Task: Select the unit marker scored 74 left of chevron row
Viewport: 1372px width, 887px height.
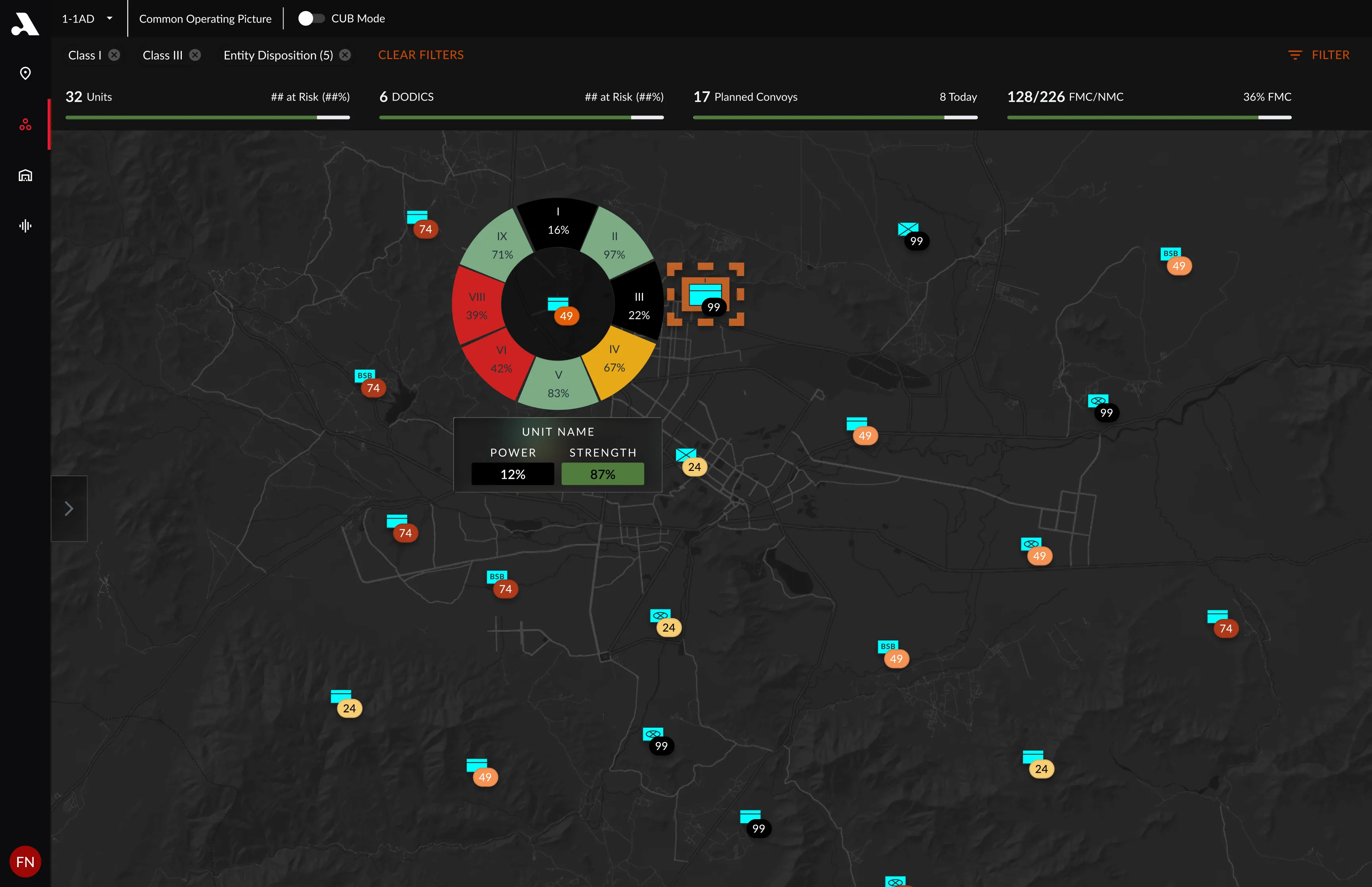Action: [x=402, y=529]
